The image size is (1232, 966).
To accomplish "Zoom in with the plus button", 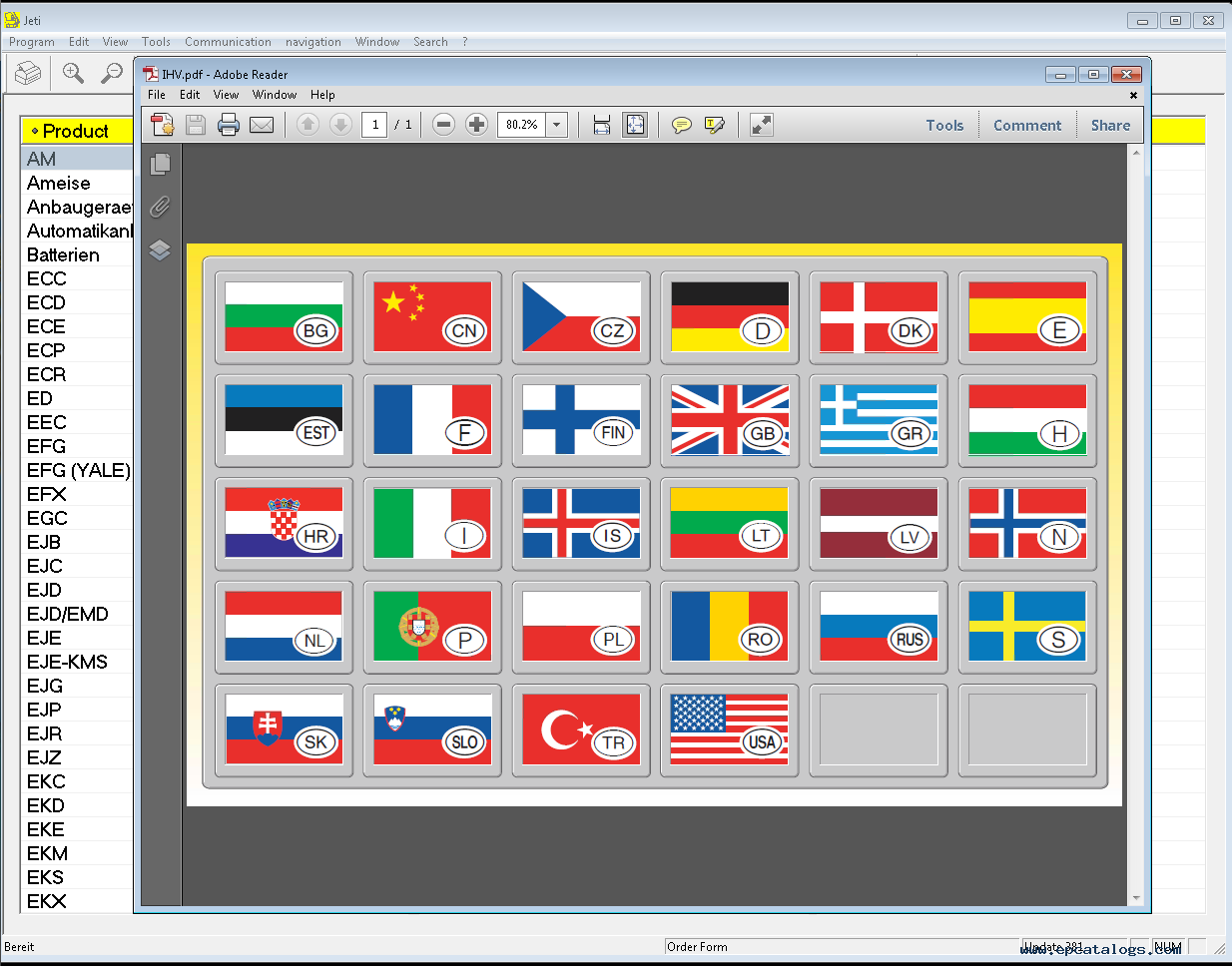I will (477, 125).
